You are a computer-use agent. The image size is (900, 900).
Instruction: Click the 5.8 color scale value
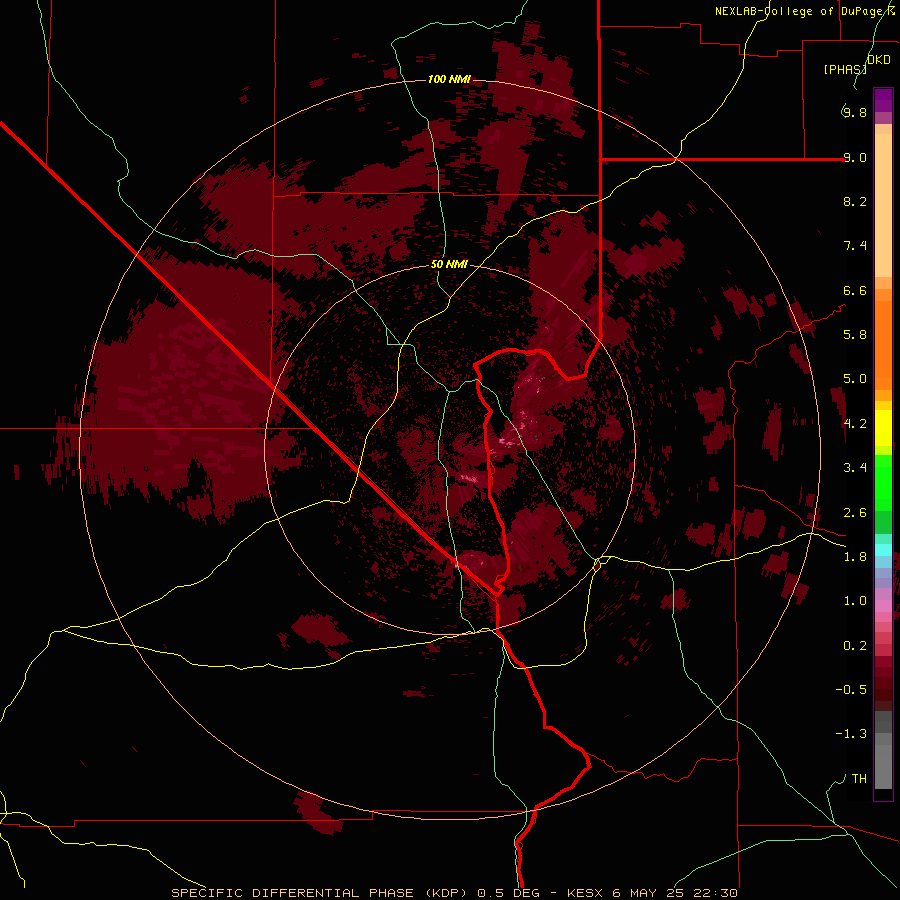(x=855, y=335)
